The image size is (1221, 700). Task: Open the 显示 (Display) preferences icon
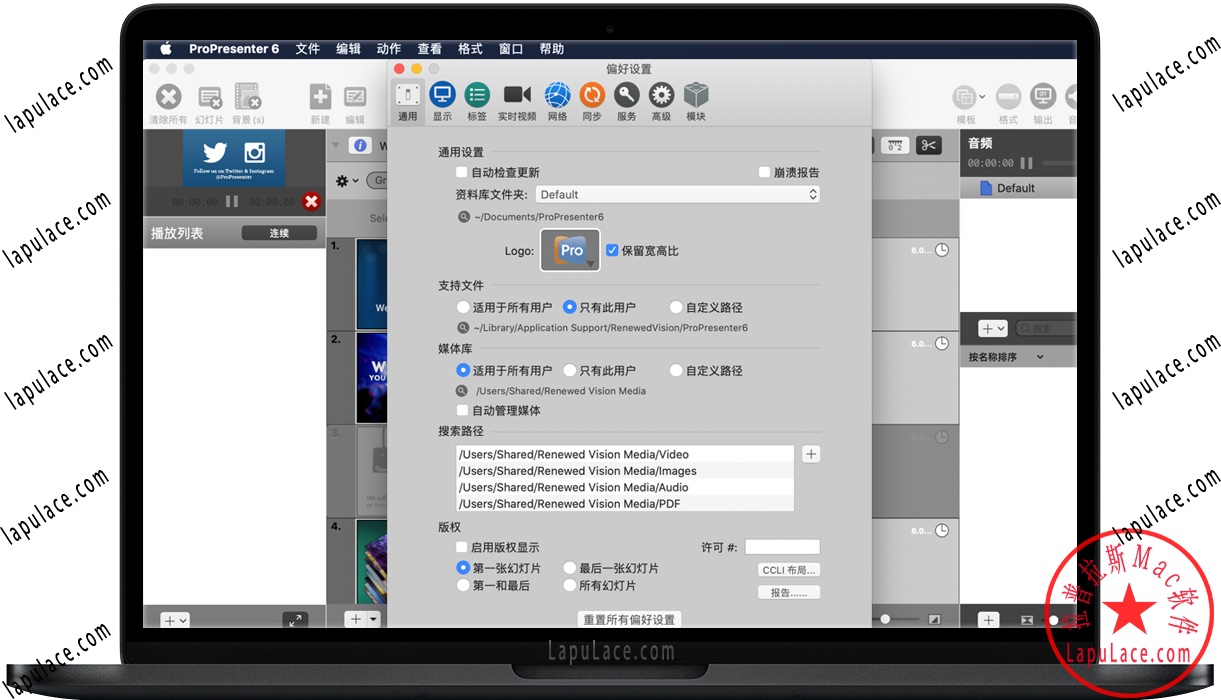pos(442,96)
